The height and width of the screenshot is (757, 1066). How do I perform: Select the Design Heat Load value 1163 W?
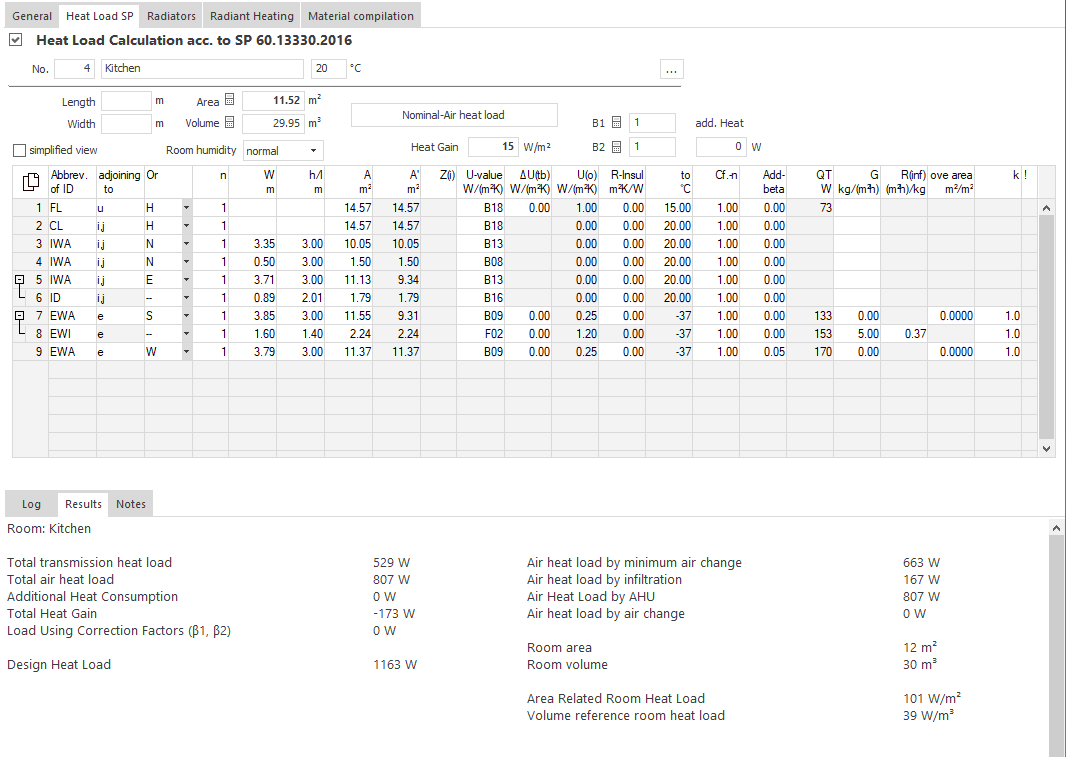pos(395,665)
